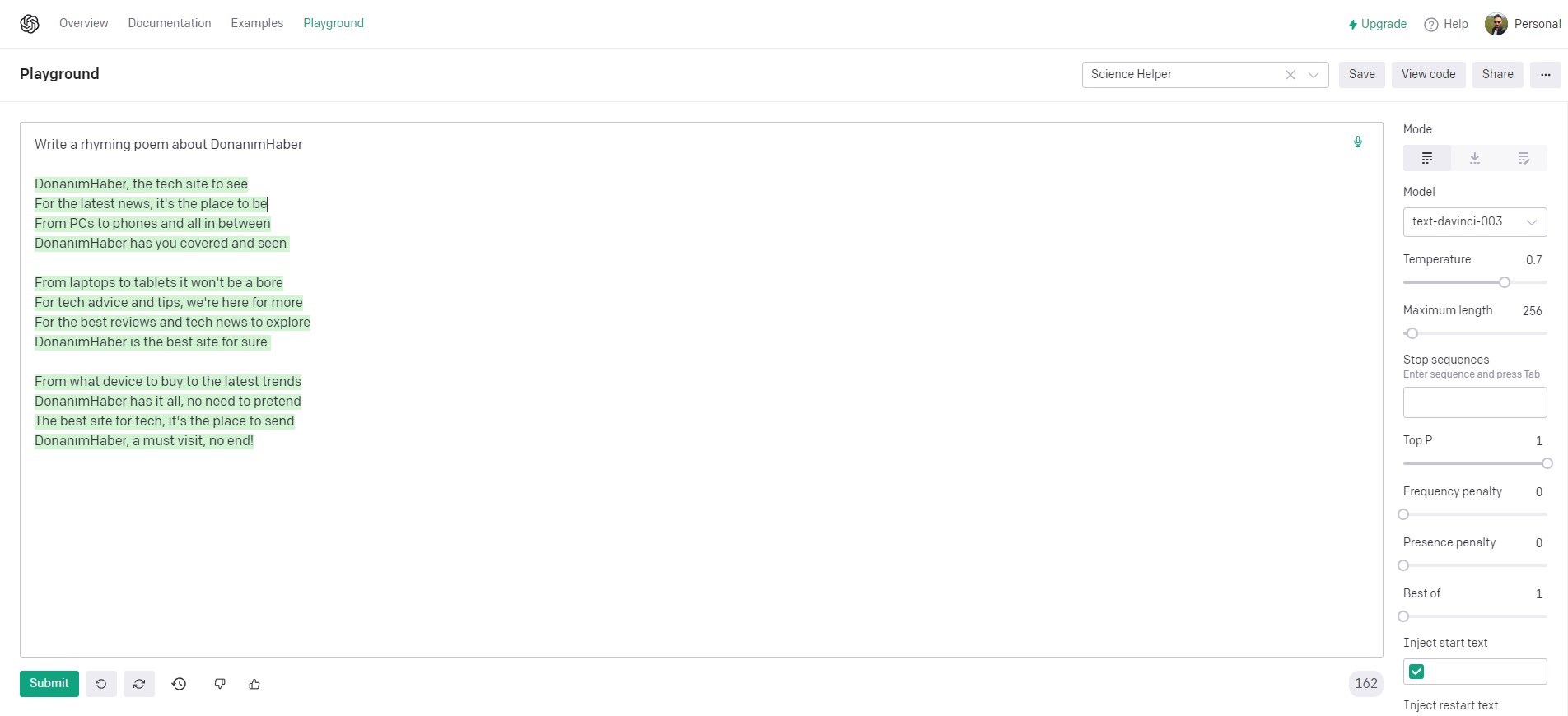Click the line 'DonanımHaber, a must visit, no end!'
The height and width of the screenshot is (716, 1568).
[x=144, y=441]
